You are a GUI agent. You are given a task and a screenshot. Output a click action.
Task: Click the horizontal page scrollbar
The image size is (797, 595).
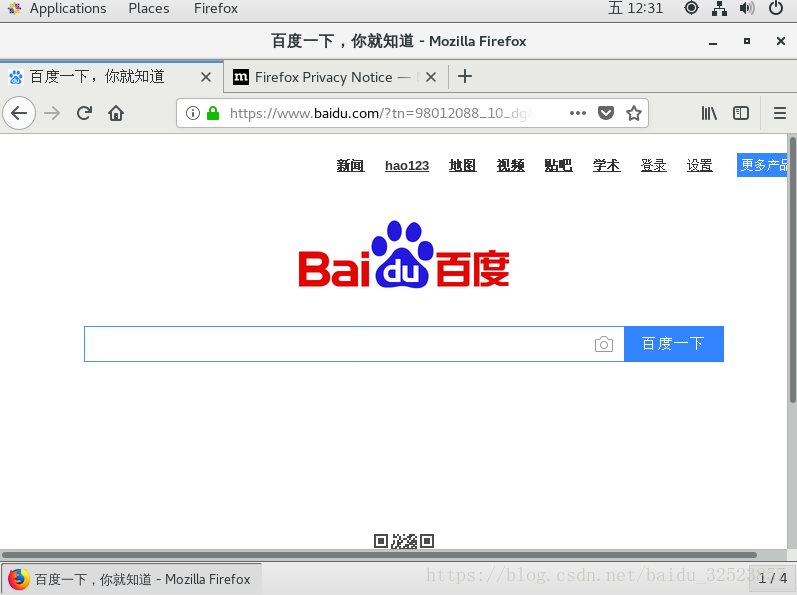[x=379, y=555]
